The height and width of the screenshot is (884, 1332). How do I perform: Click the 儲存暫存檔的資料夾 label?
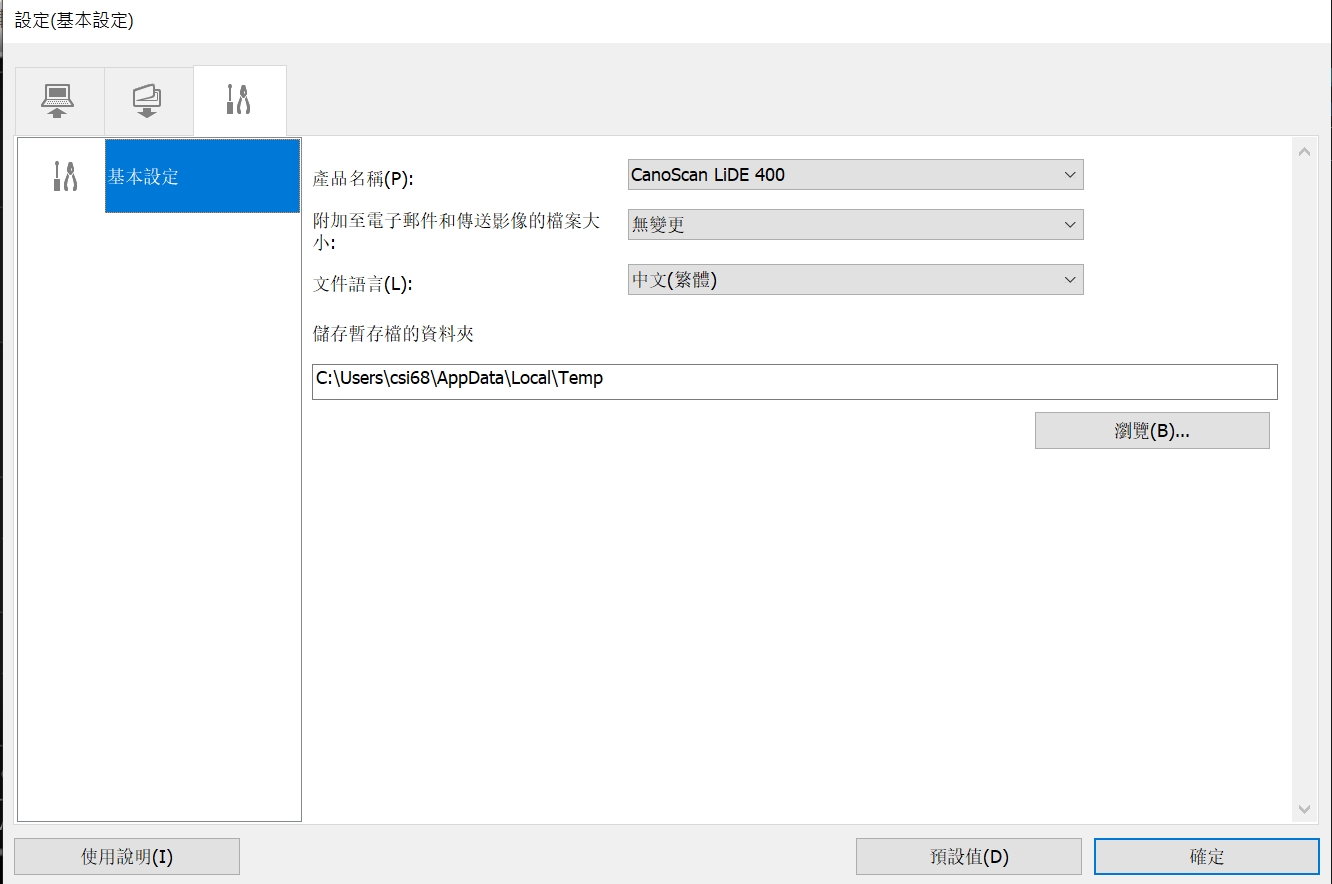click(393, 334)
